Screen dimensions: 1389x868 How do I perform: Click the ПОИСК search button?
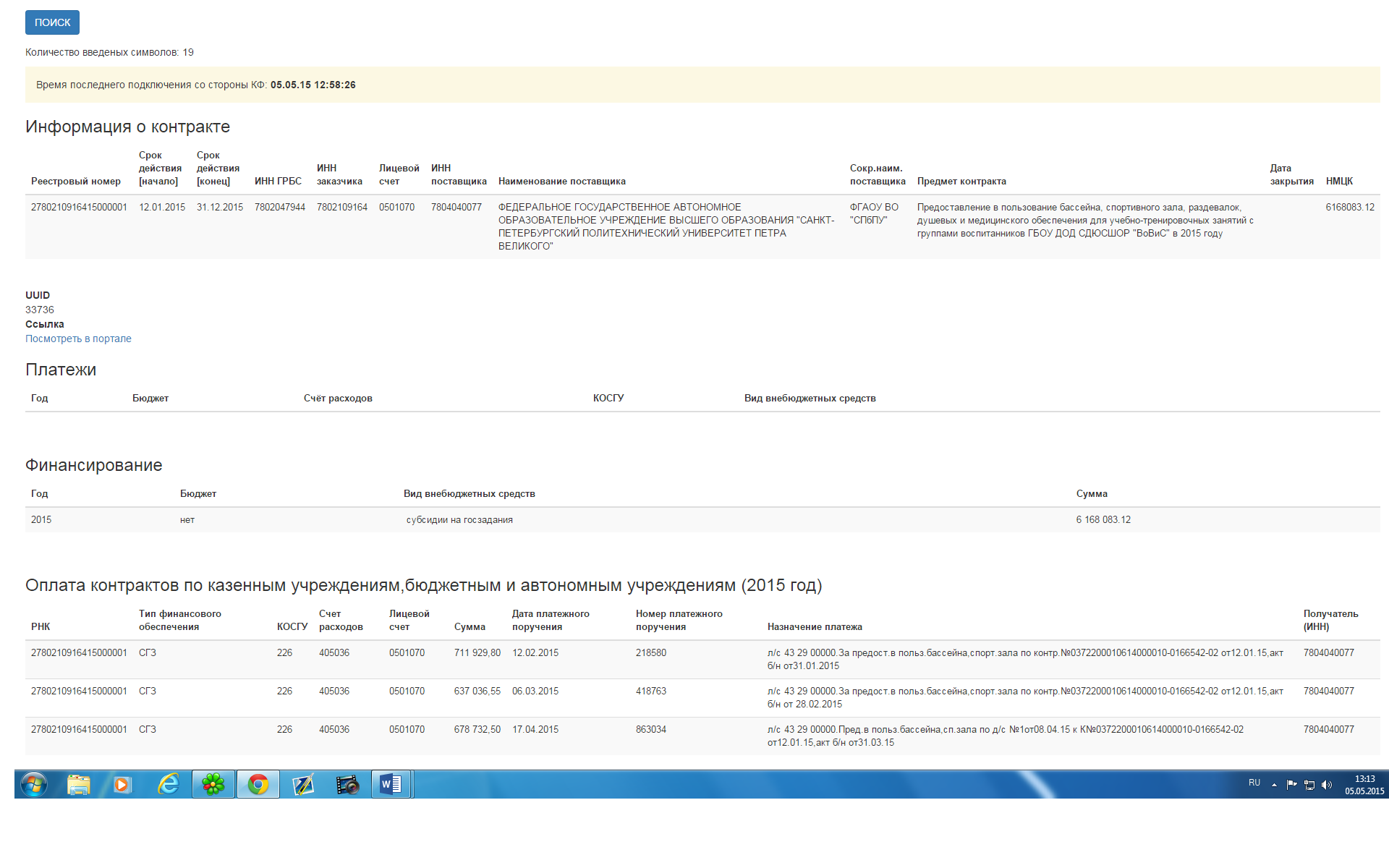coord(52,22)
